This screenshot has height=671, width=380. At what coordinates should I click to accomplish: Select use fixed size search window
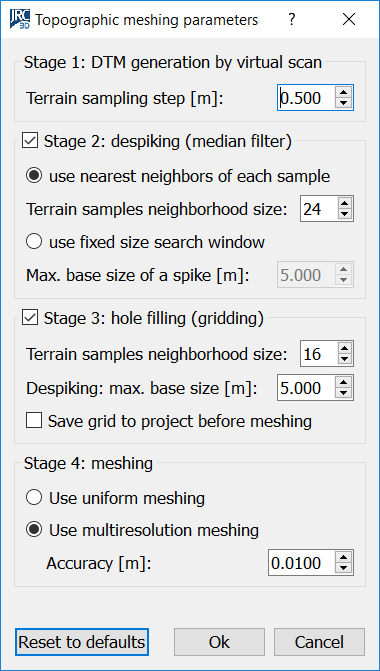(34, 242)
